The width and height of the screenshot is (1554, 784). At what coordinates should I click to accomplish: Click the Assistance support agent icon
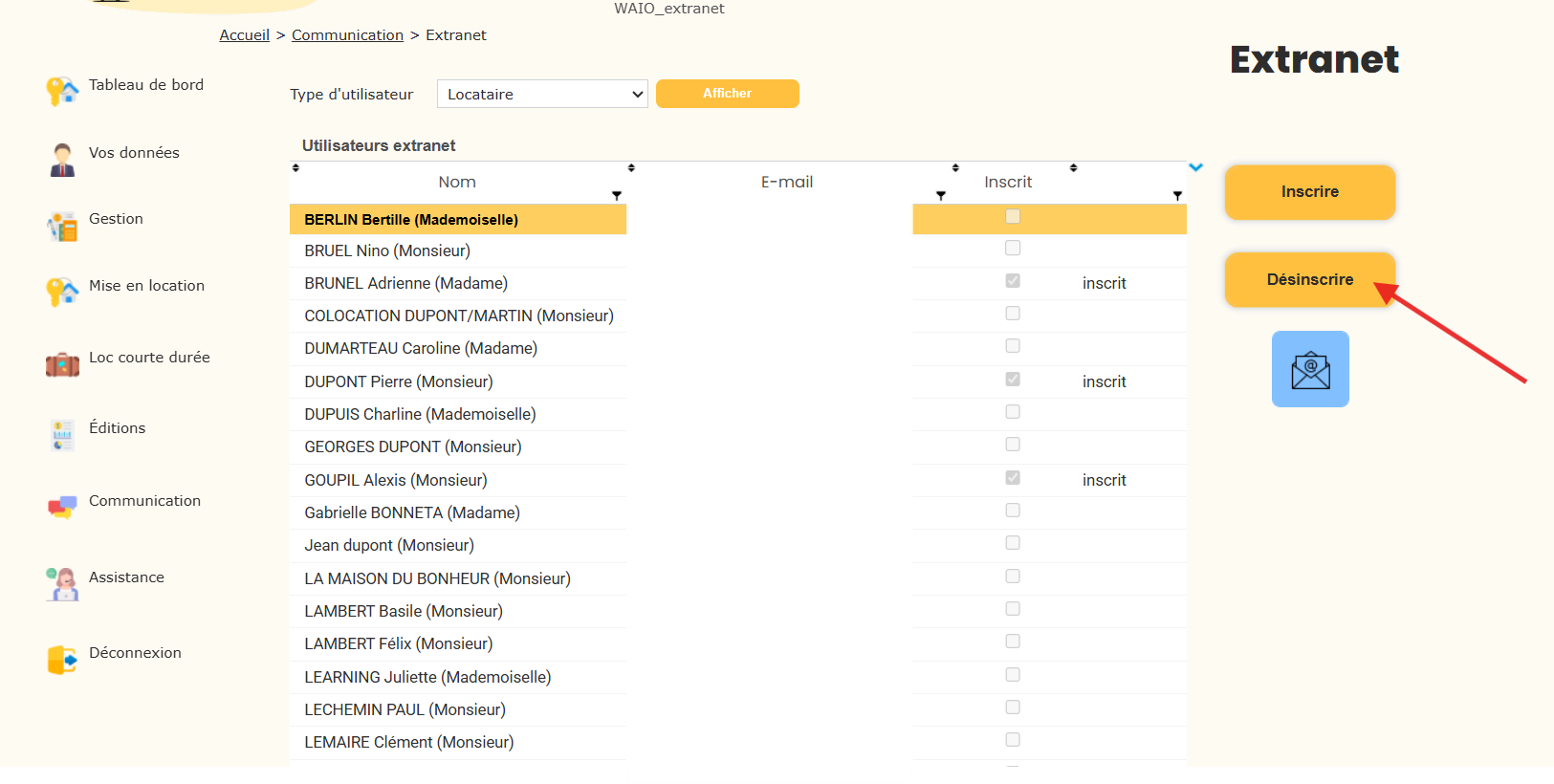[62, 583]
